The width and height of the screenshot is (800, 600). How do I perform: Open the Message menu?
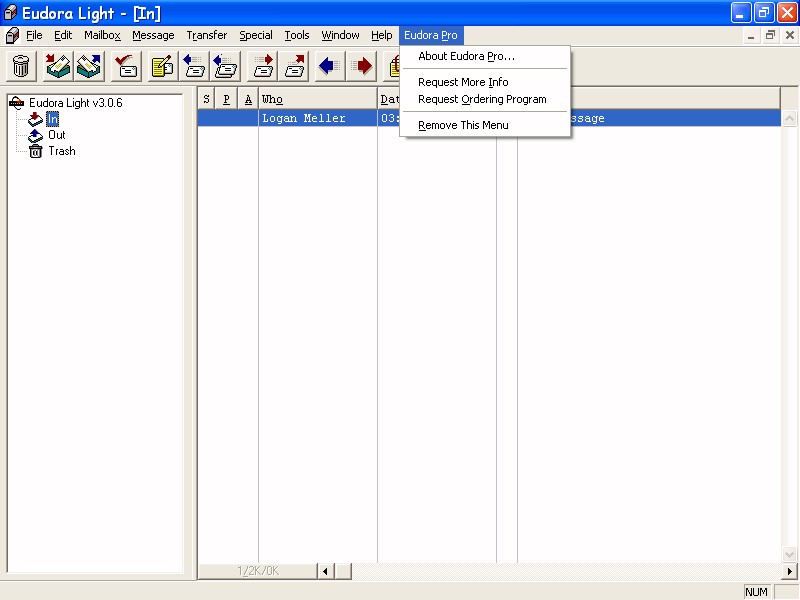tap(153, 35)
